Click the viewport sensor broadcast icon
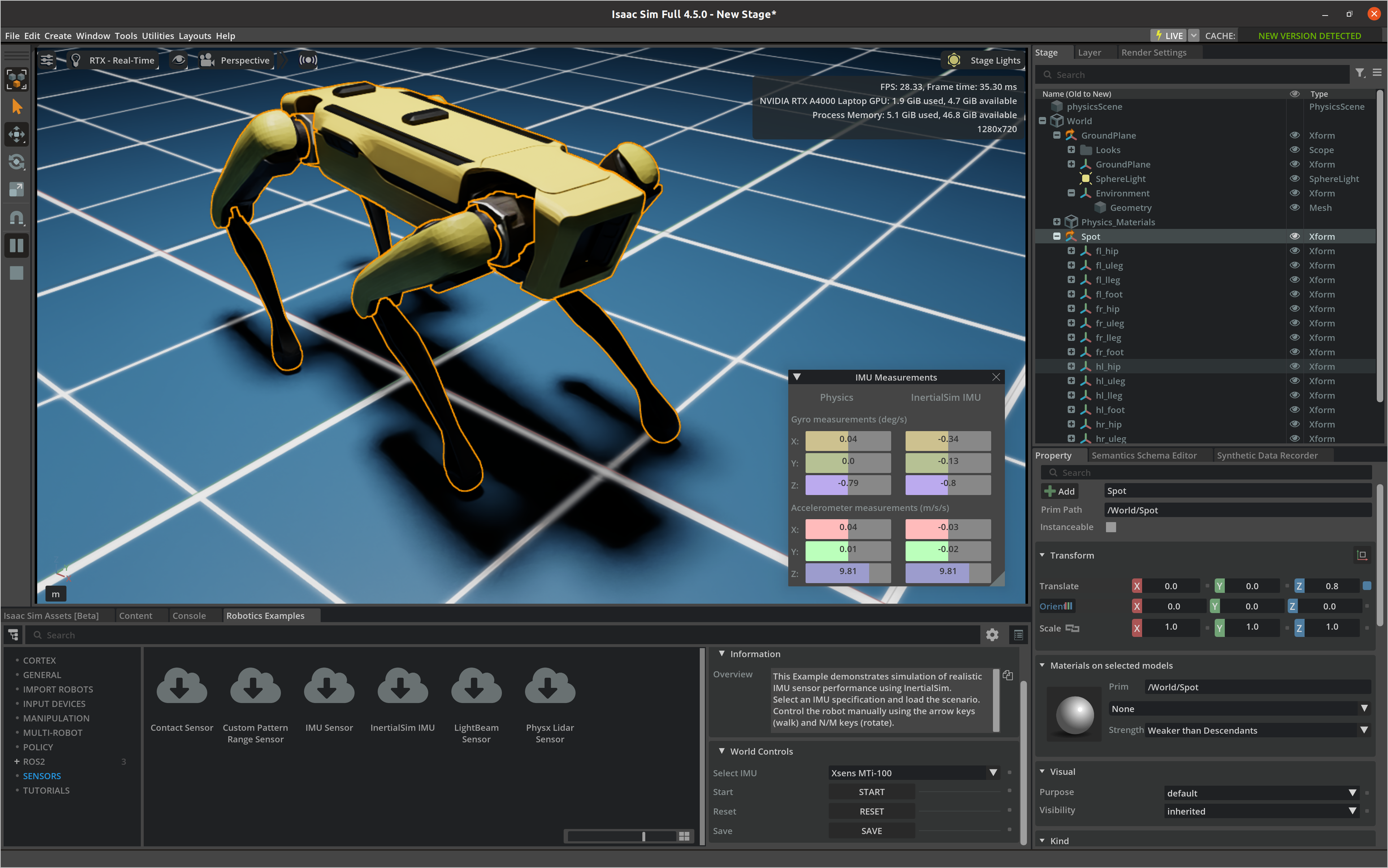The image size is (1388, 868). click(308, 60)
